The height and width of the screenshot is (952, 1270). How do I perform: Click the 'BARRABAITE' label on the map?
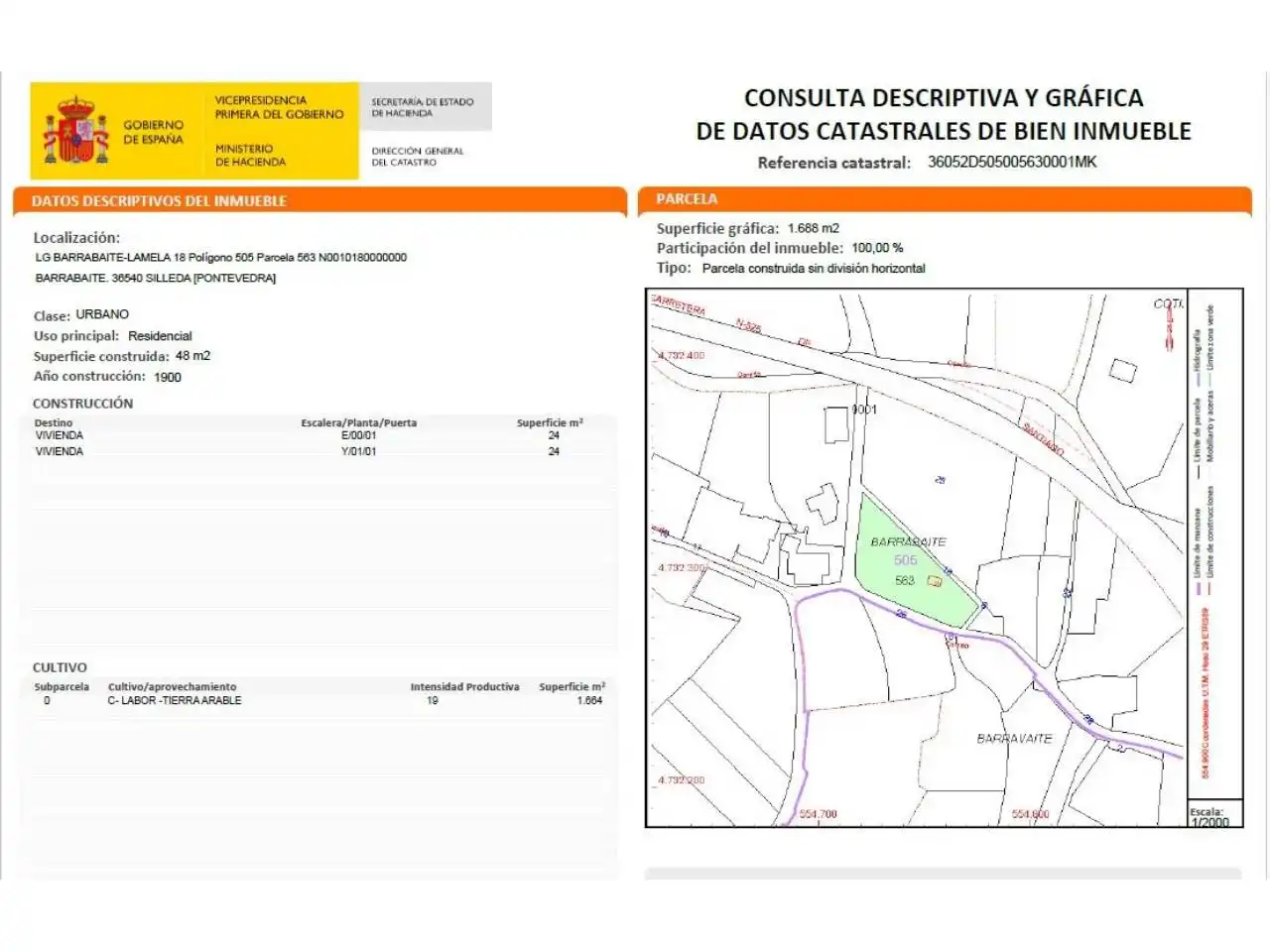(909, 541)
